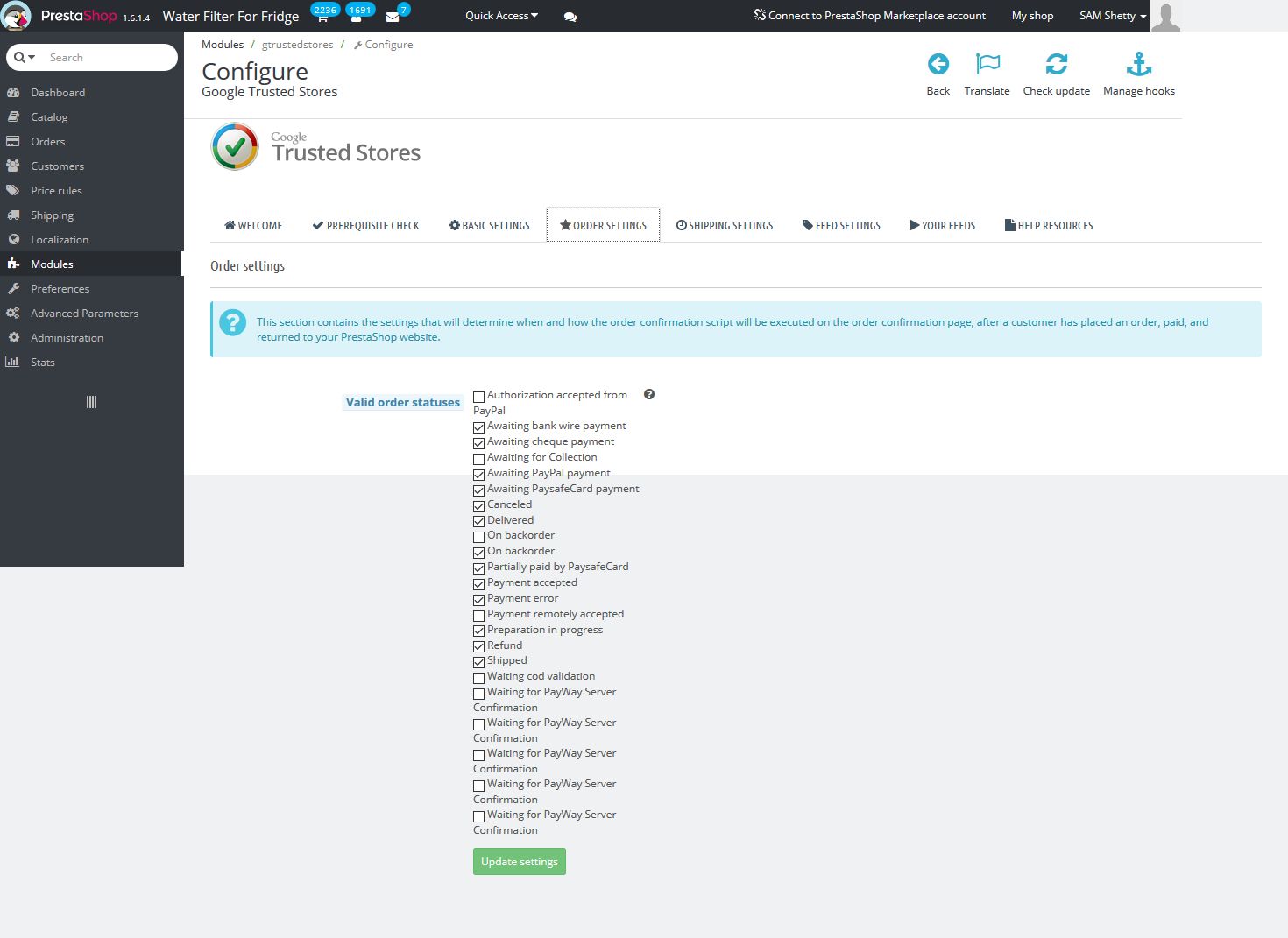Screen dimensions: 1288x938
Task: Open the My shop link
Action: click(x=1032, y=16)
